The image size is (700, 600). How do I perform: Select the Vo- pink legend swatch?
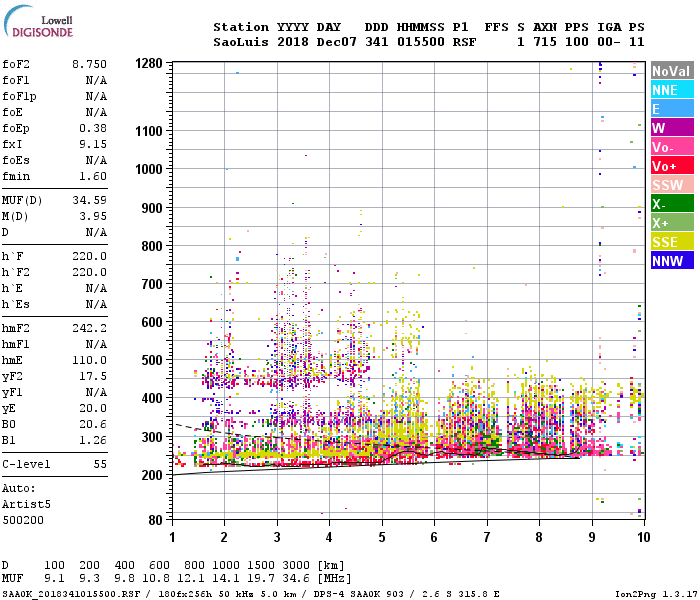coord(672,147)
